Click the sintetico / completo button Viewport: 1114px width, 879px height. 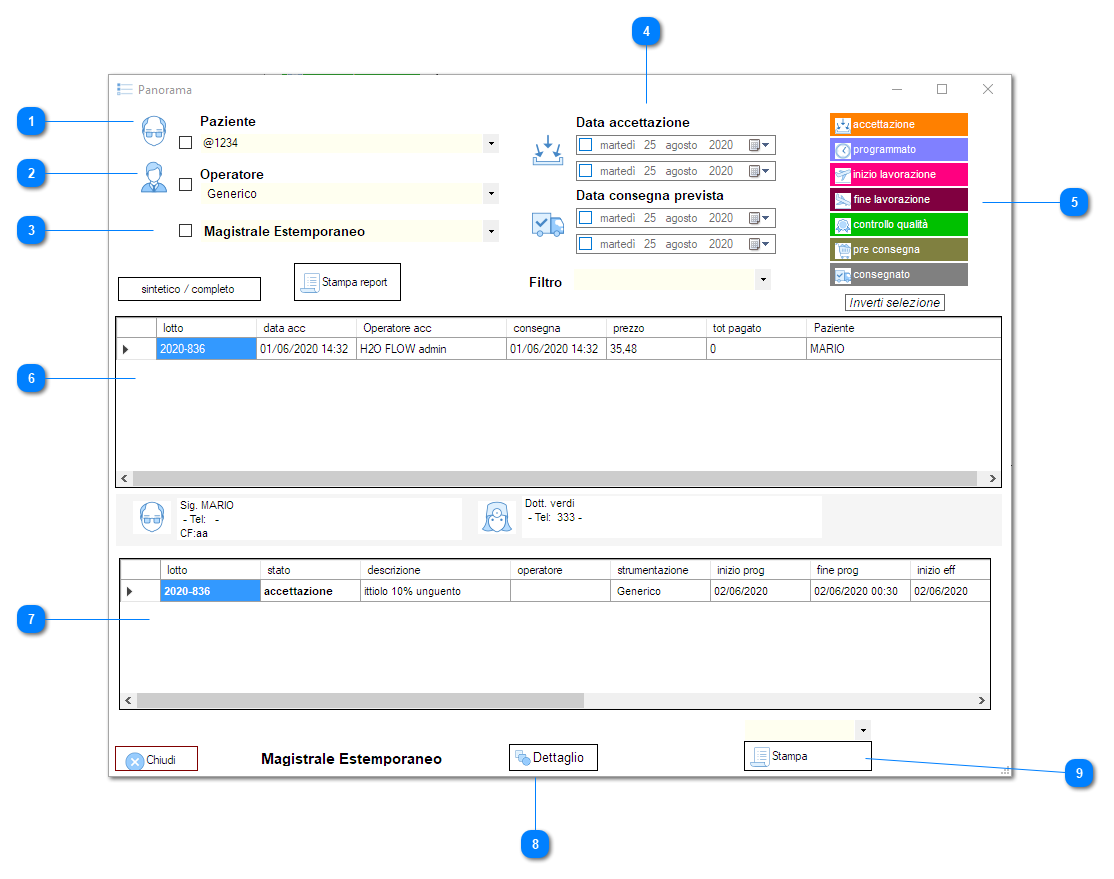189,289
